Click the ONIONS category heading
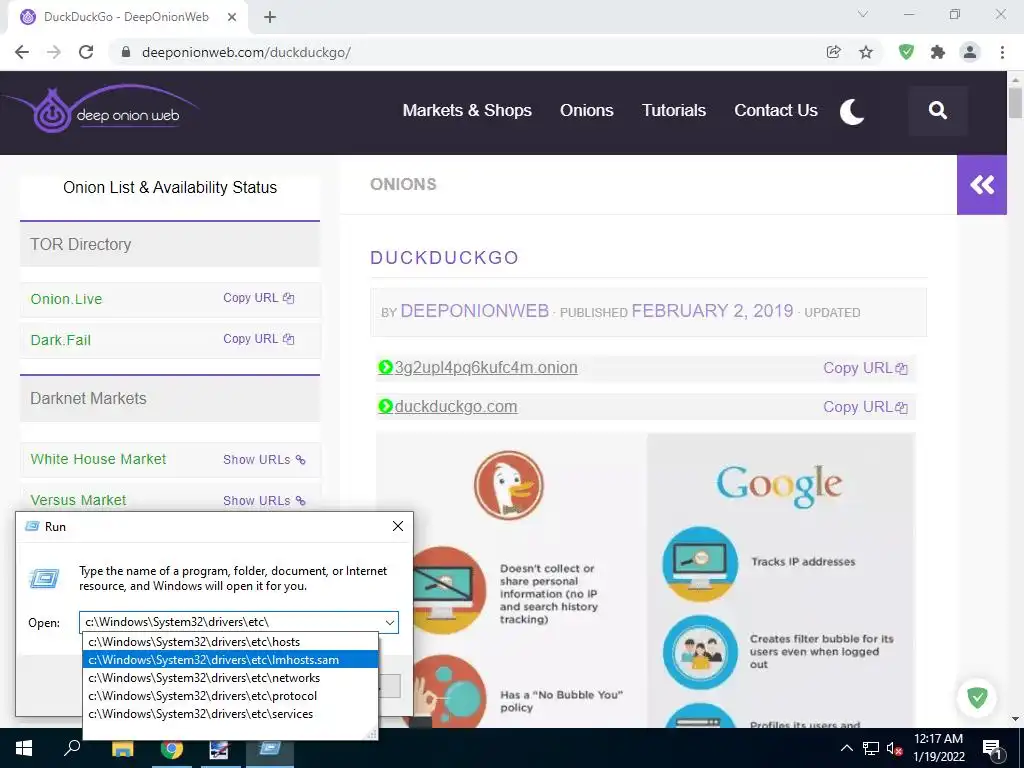1024x768 pixels. 403,184
